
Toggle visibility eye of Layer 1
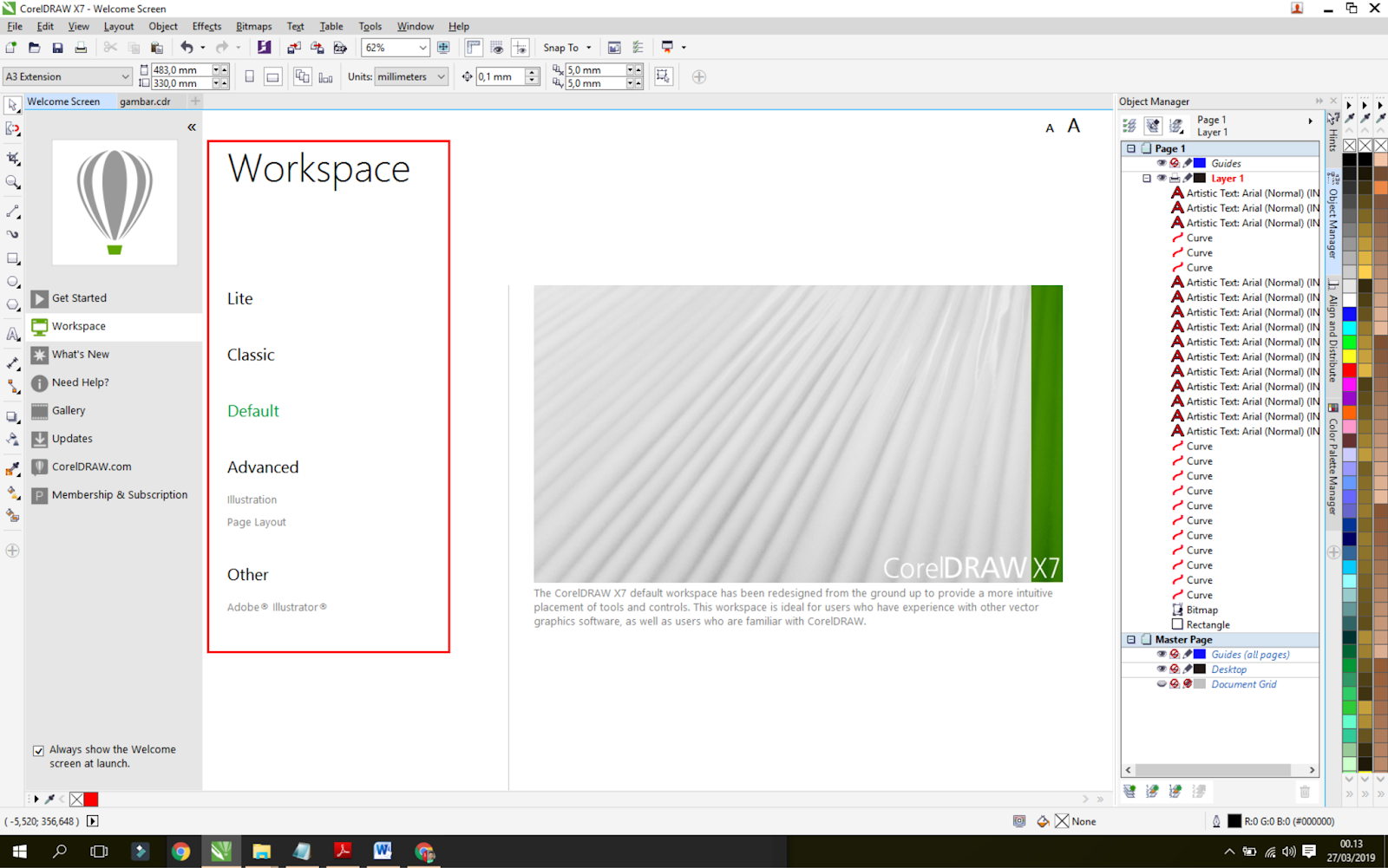(x=1162, y=178)
